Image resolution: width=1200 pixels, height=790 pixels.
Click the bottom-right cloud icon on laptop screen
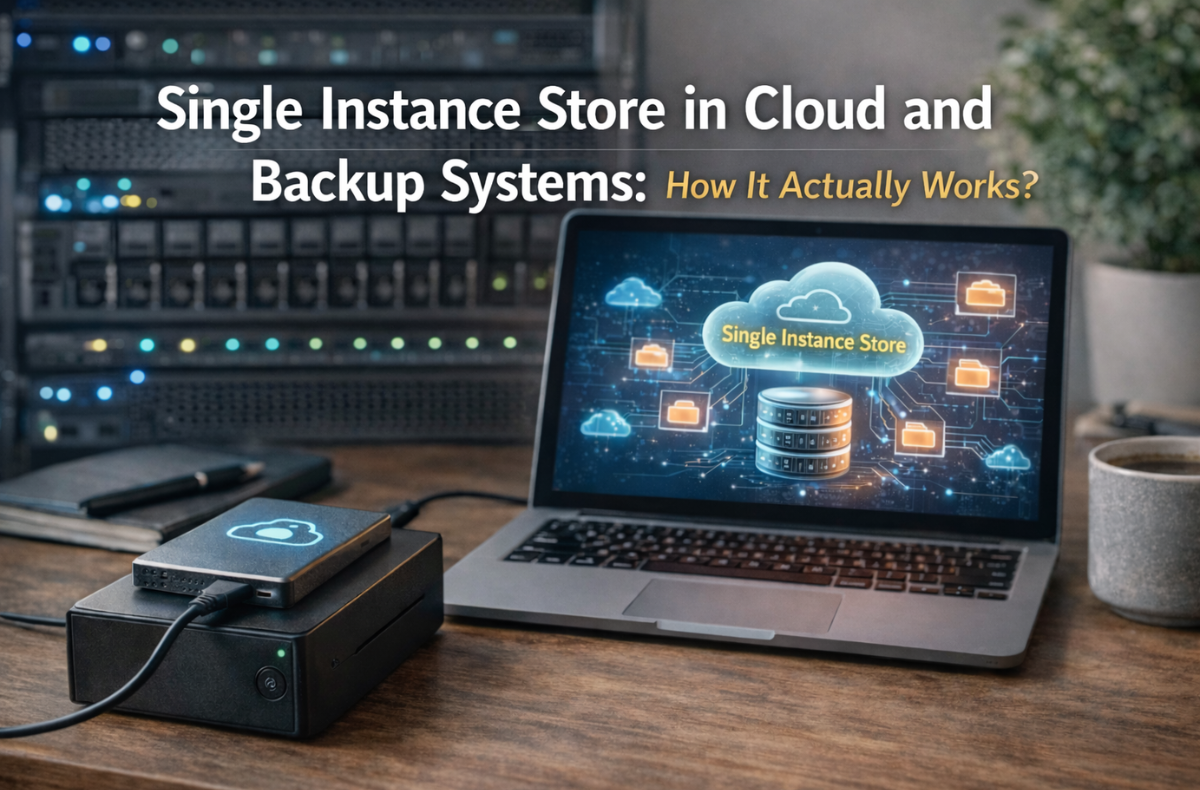[1008, 457]
